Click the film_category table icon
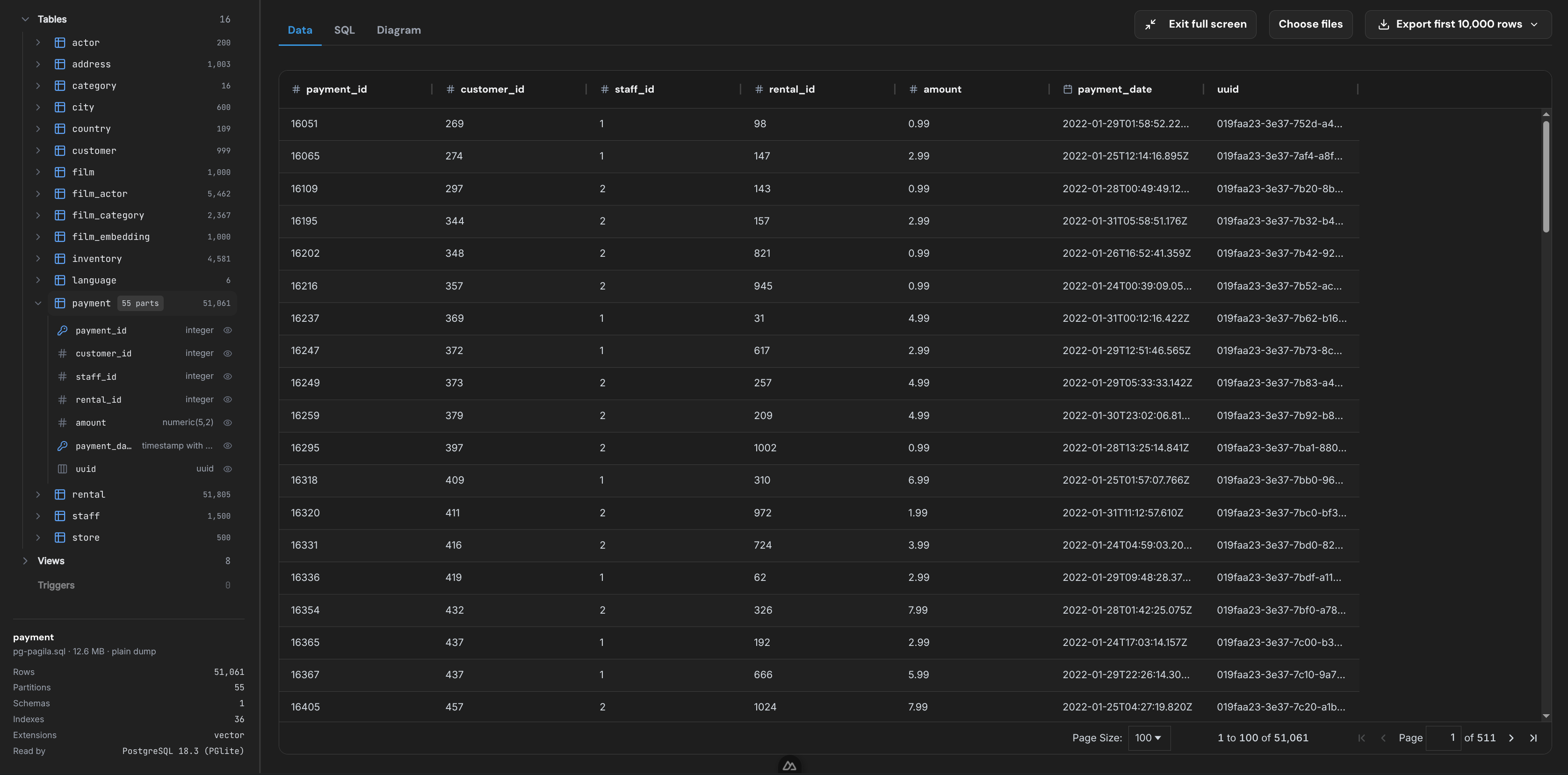 (x=60, y=215)
